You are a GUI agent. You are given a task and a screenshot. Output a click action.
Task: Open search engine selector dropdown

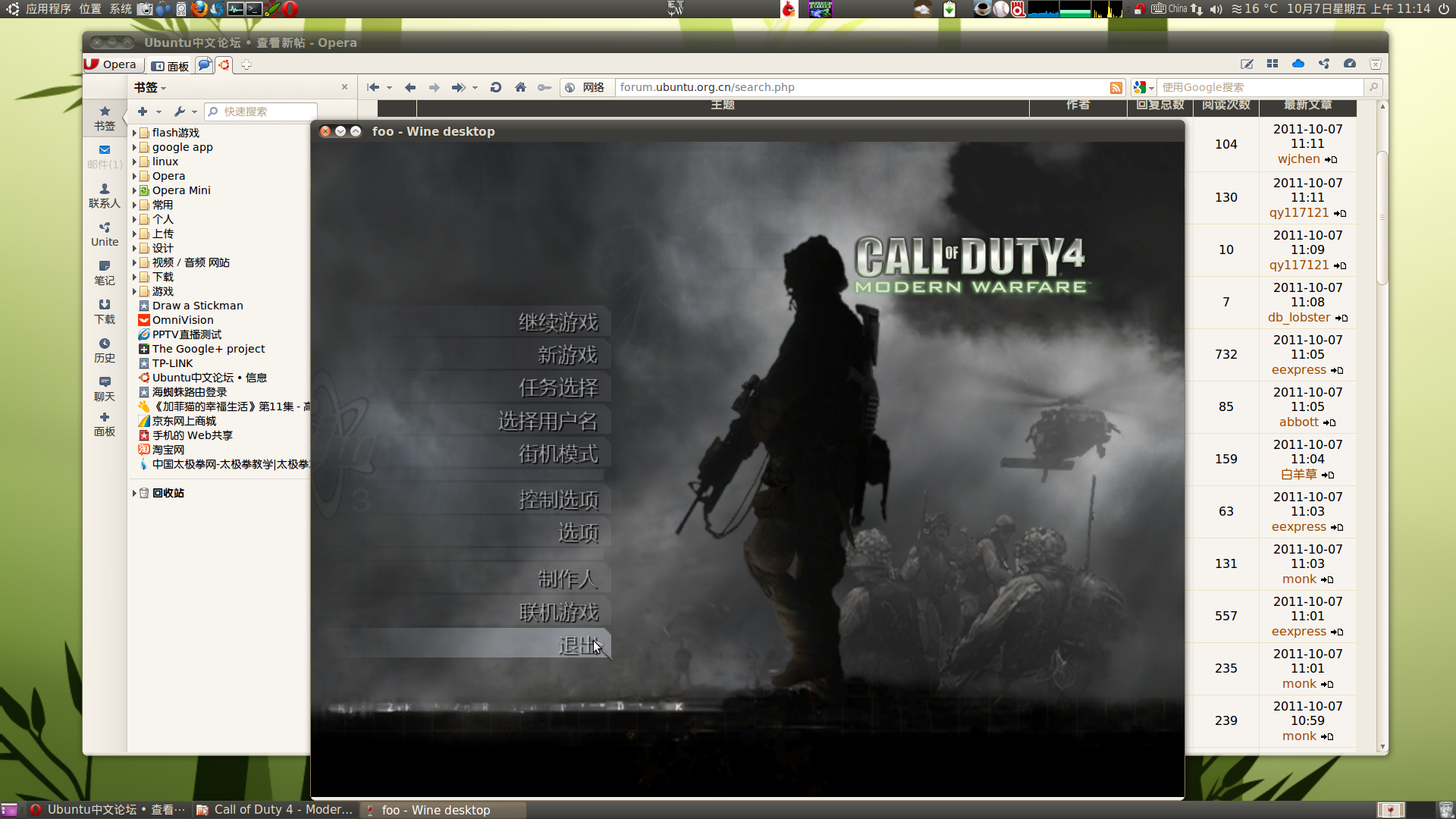pyautogui.click(x=1144, y=87)
